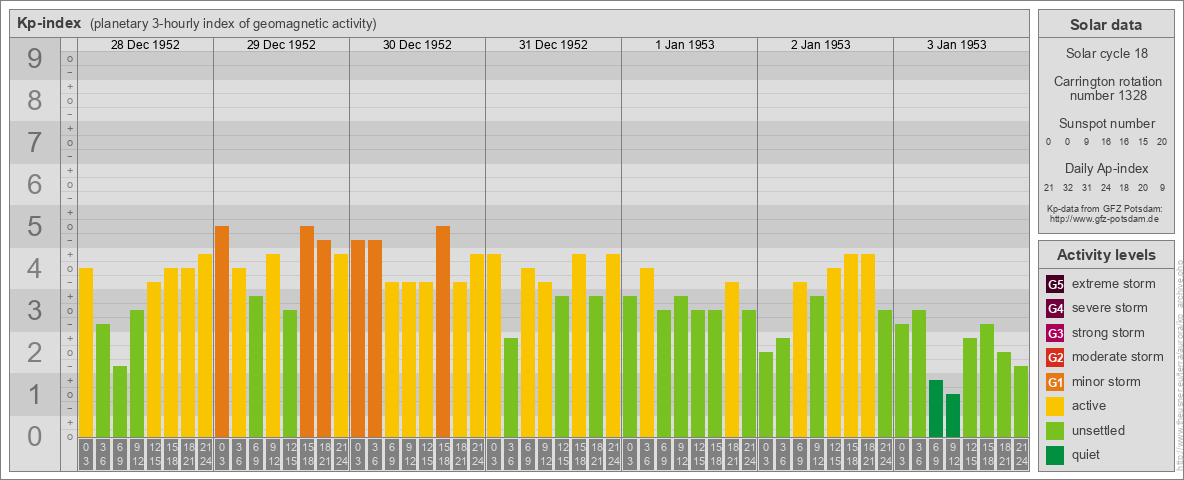Viewport: 1184px width, 480px height.
Task: Click the 29 Dec 0–3h orange bar
Action: (x=222, y=331)
